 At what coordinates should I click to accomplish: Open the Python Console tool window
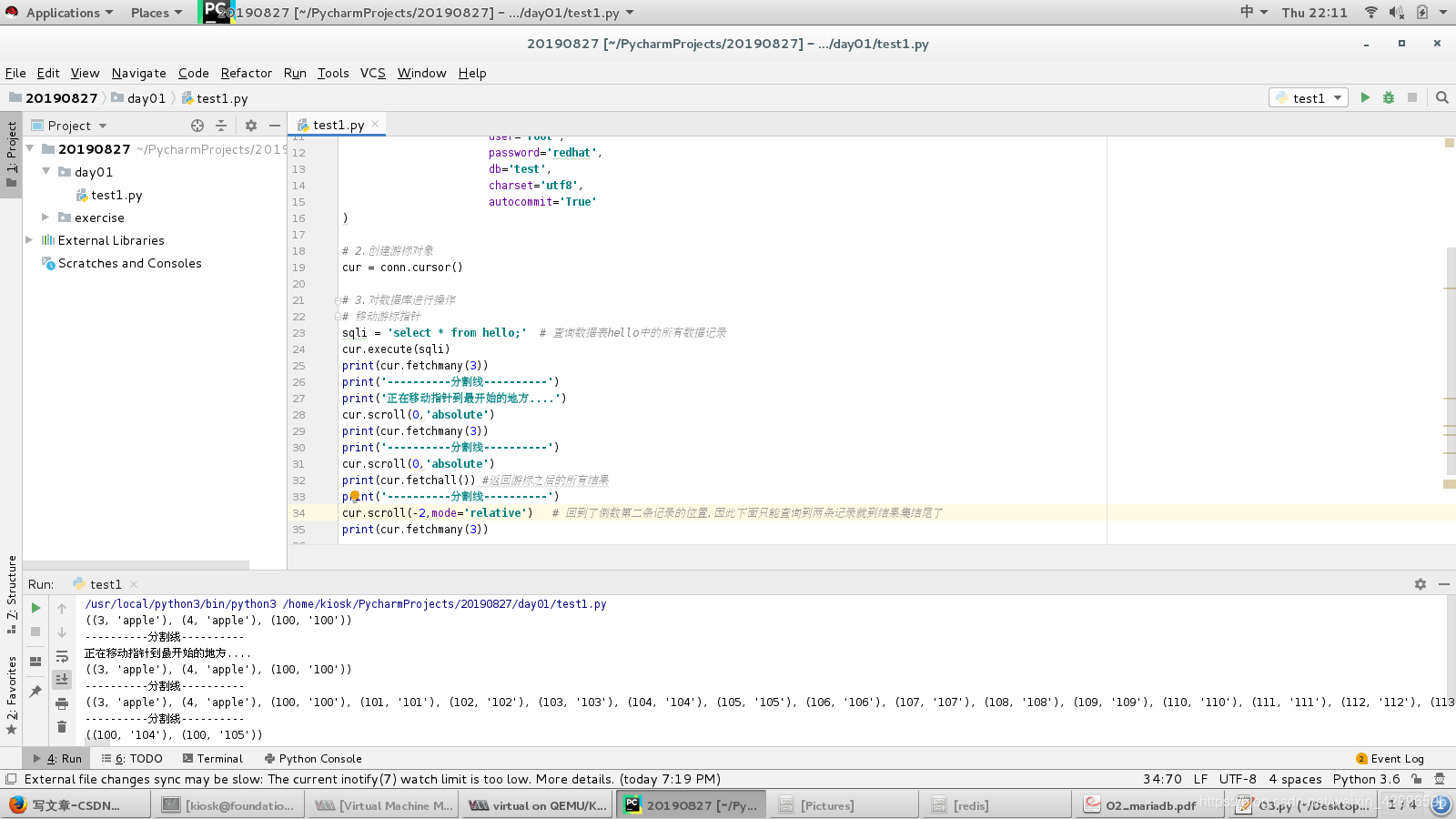313,758
